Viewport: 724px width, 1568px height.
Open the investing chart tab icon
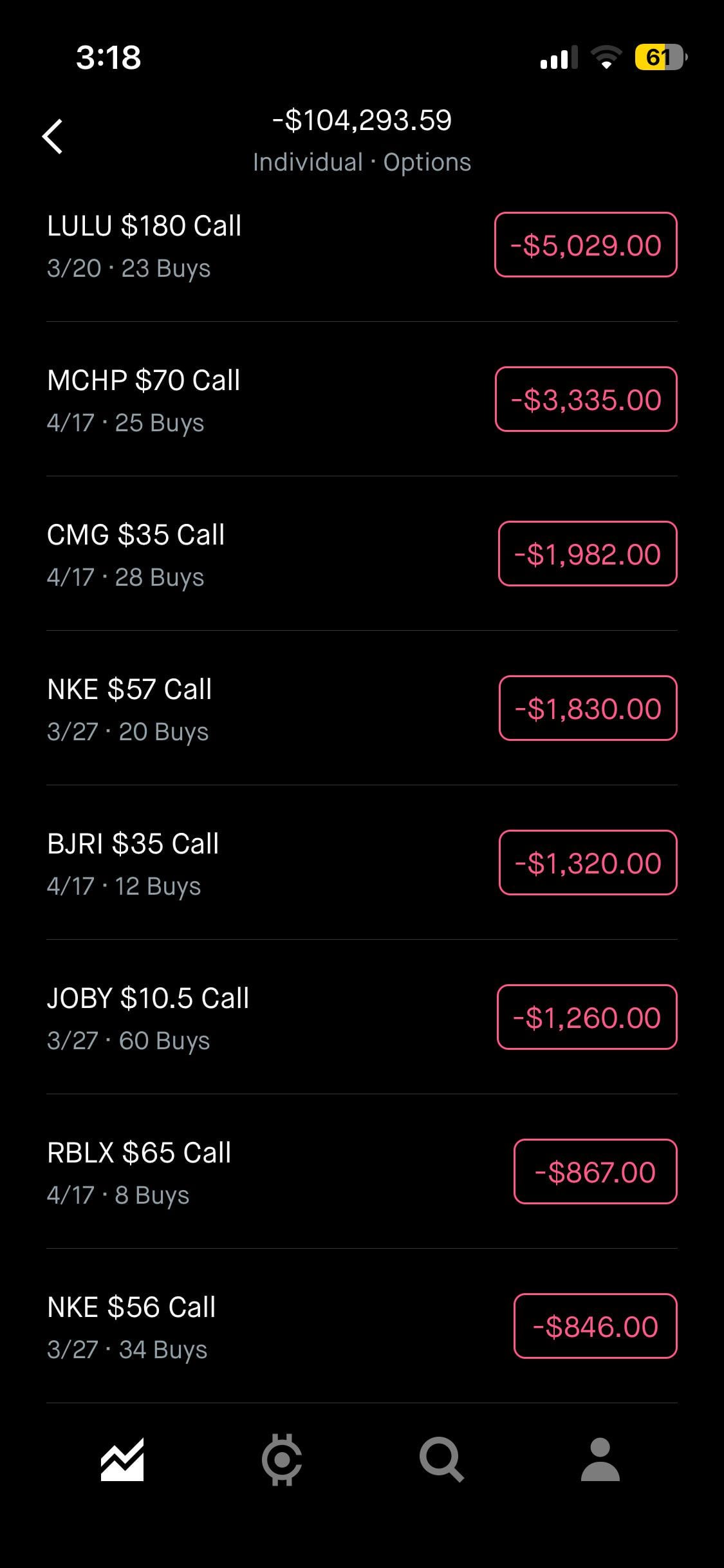pos(122,1459)
